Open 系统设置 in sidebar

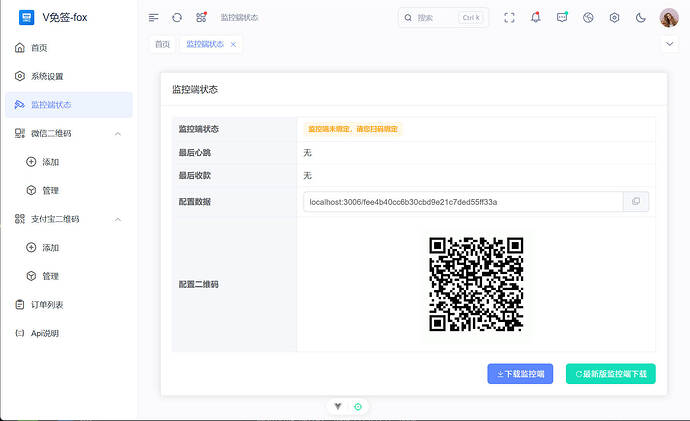click(x=69, y=76)
